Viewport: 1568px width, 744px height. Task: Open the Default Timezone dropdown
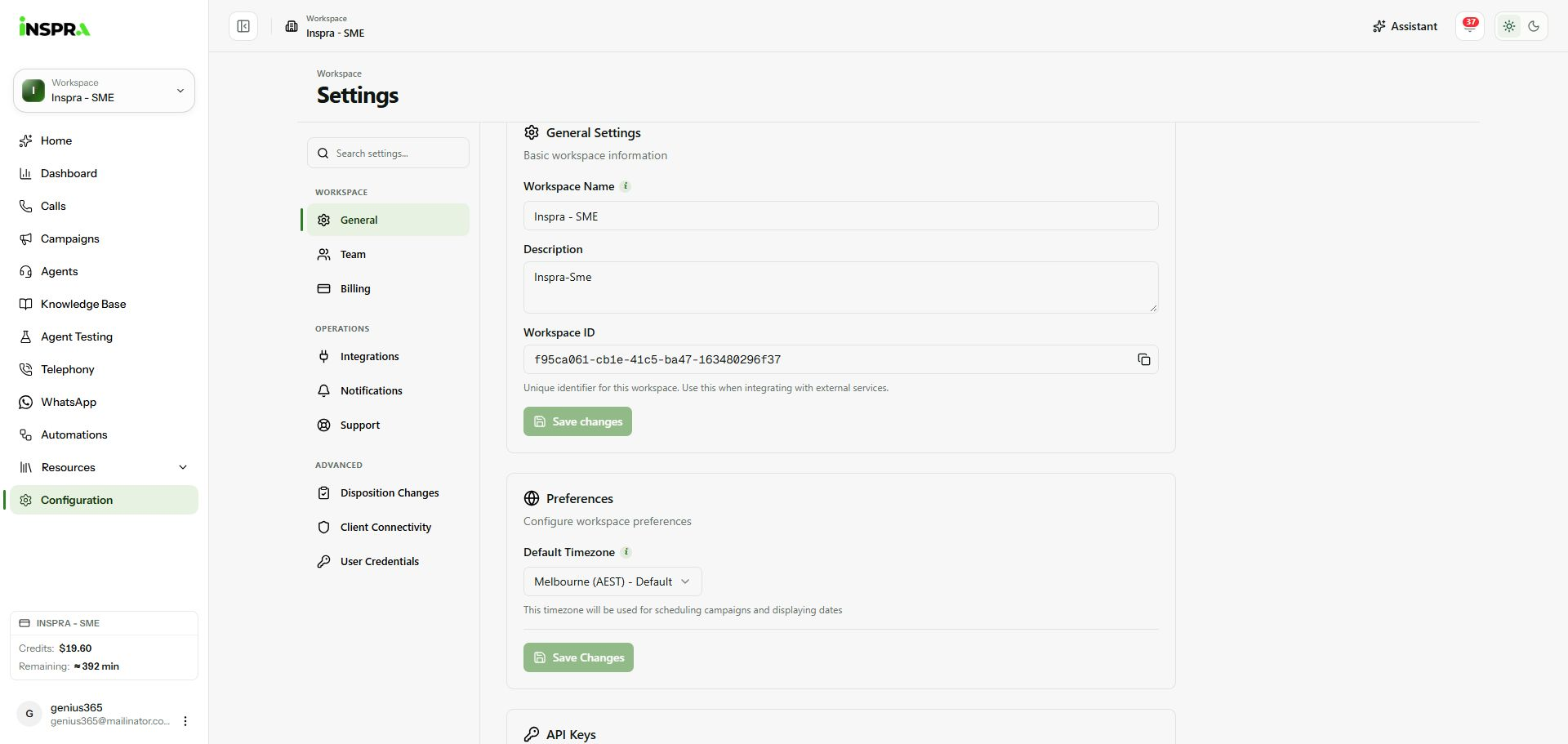point(612,581)
